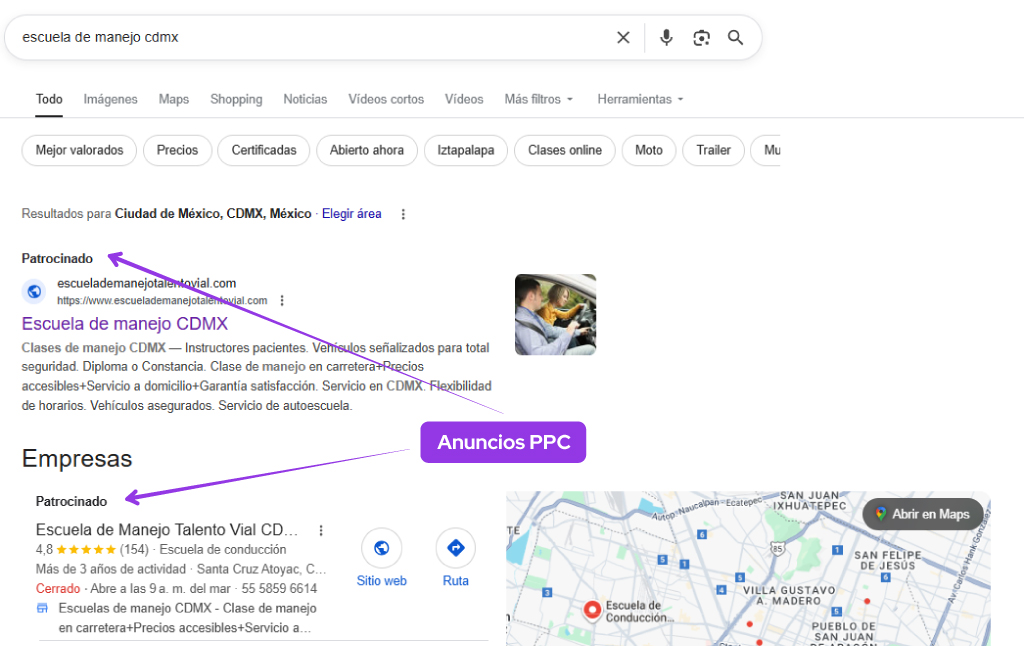The image size is (1024, 646).
Task: Click the magnifying glass search icon
Action: pos(735,38)
